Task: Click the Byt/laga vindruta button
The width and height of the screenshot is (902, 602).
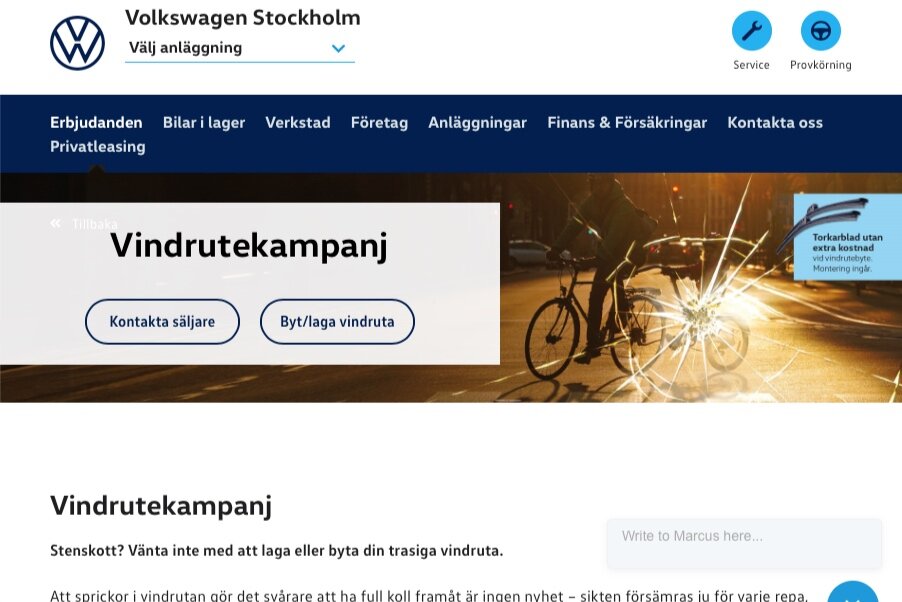Action: pyautogui.click(x=337, y=321)
